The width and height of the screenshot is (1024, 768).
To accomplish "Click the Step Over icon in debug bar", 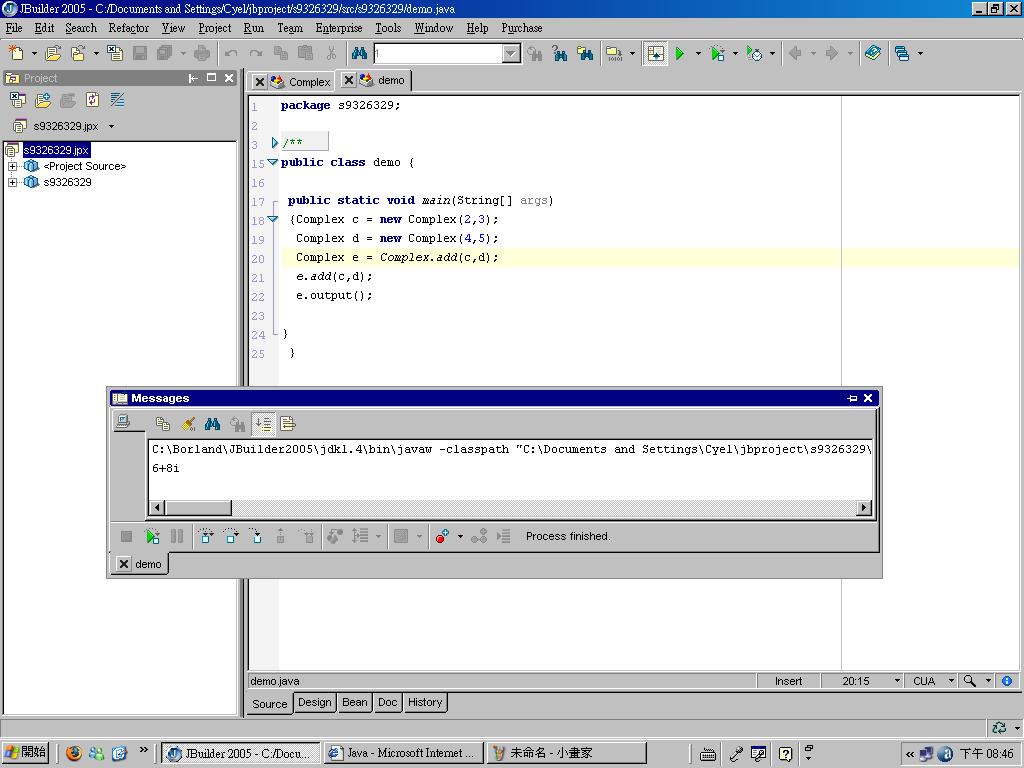I will (x=231, y=536).
